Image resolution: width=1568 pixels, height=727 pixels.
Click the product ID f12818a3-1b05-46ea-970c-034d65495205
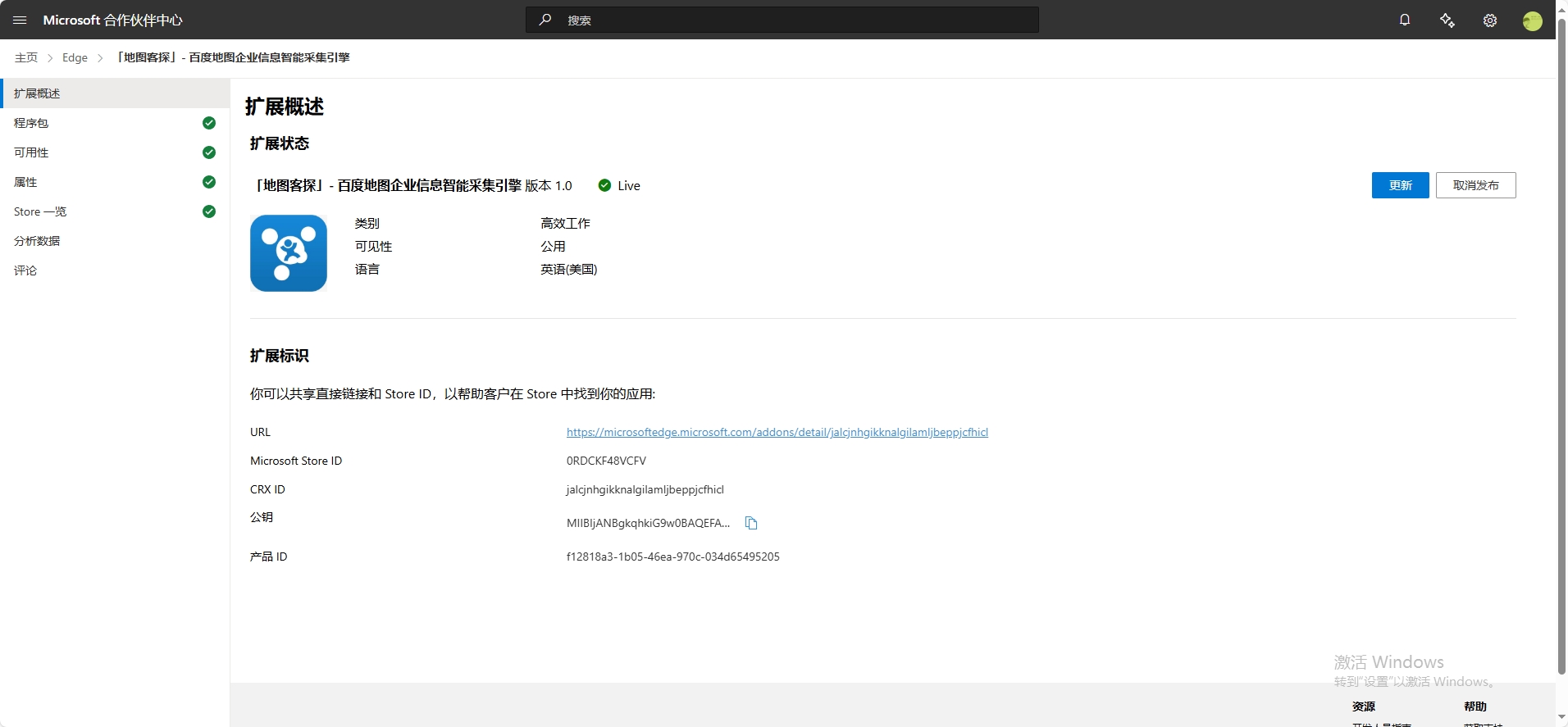pyautogui.click(x=673, y=557)
